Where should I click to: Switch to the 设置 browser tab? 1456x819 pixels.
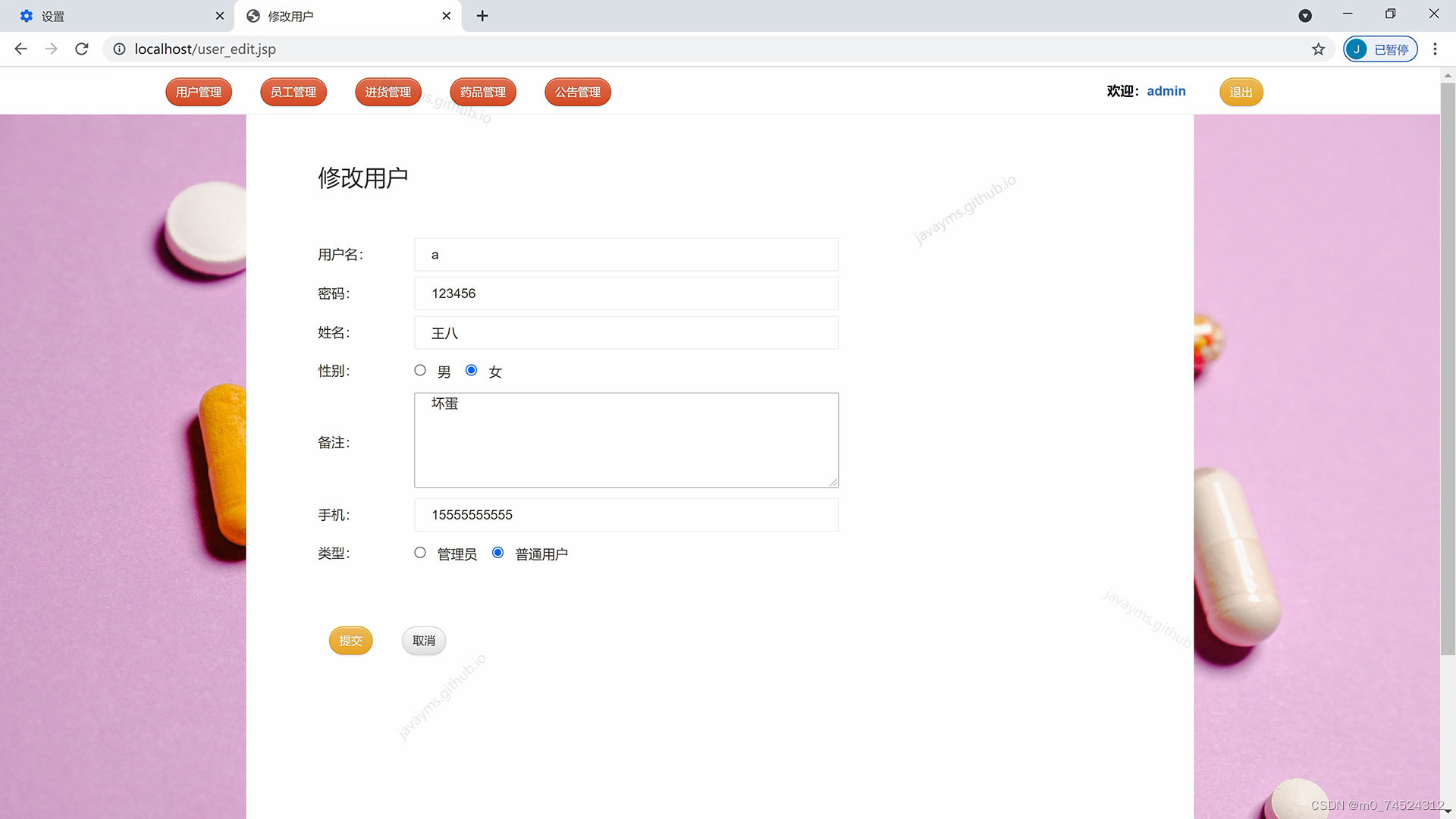point(118,16)
